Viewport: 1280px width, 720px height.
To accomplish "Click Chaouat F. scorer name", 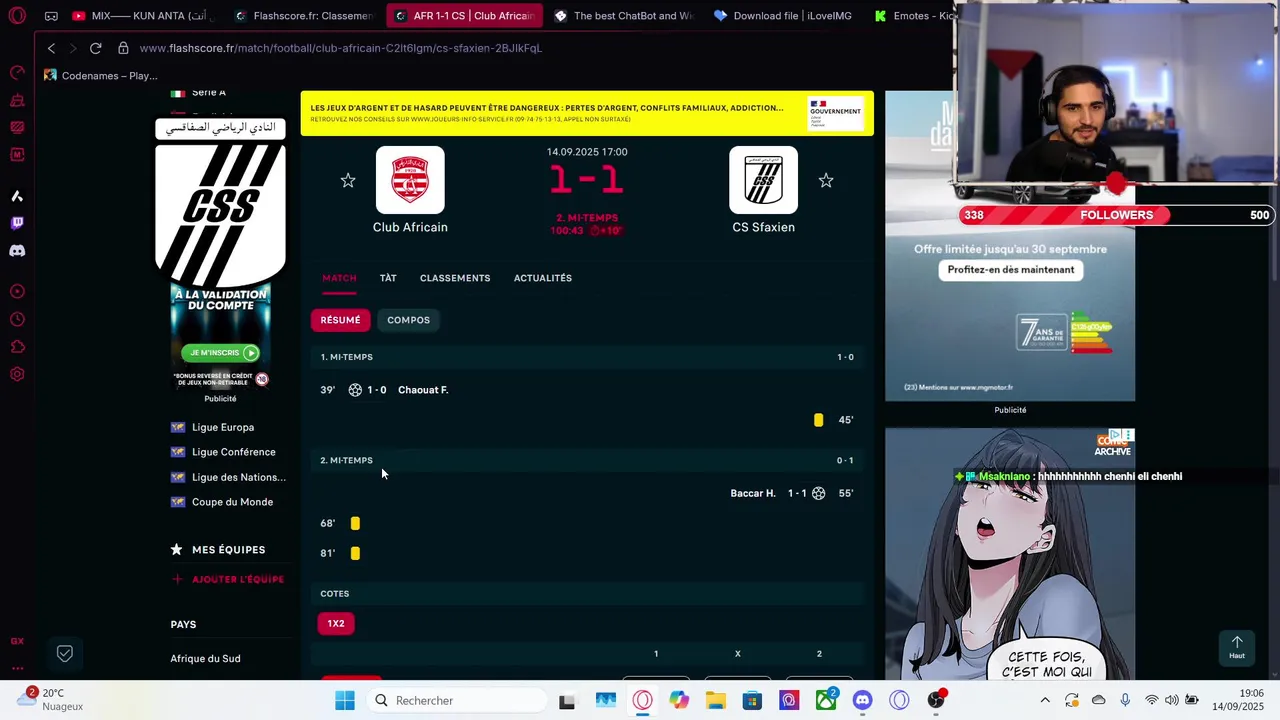I will (423, 390).
